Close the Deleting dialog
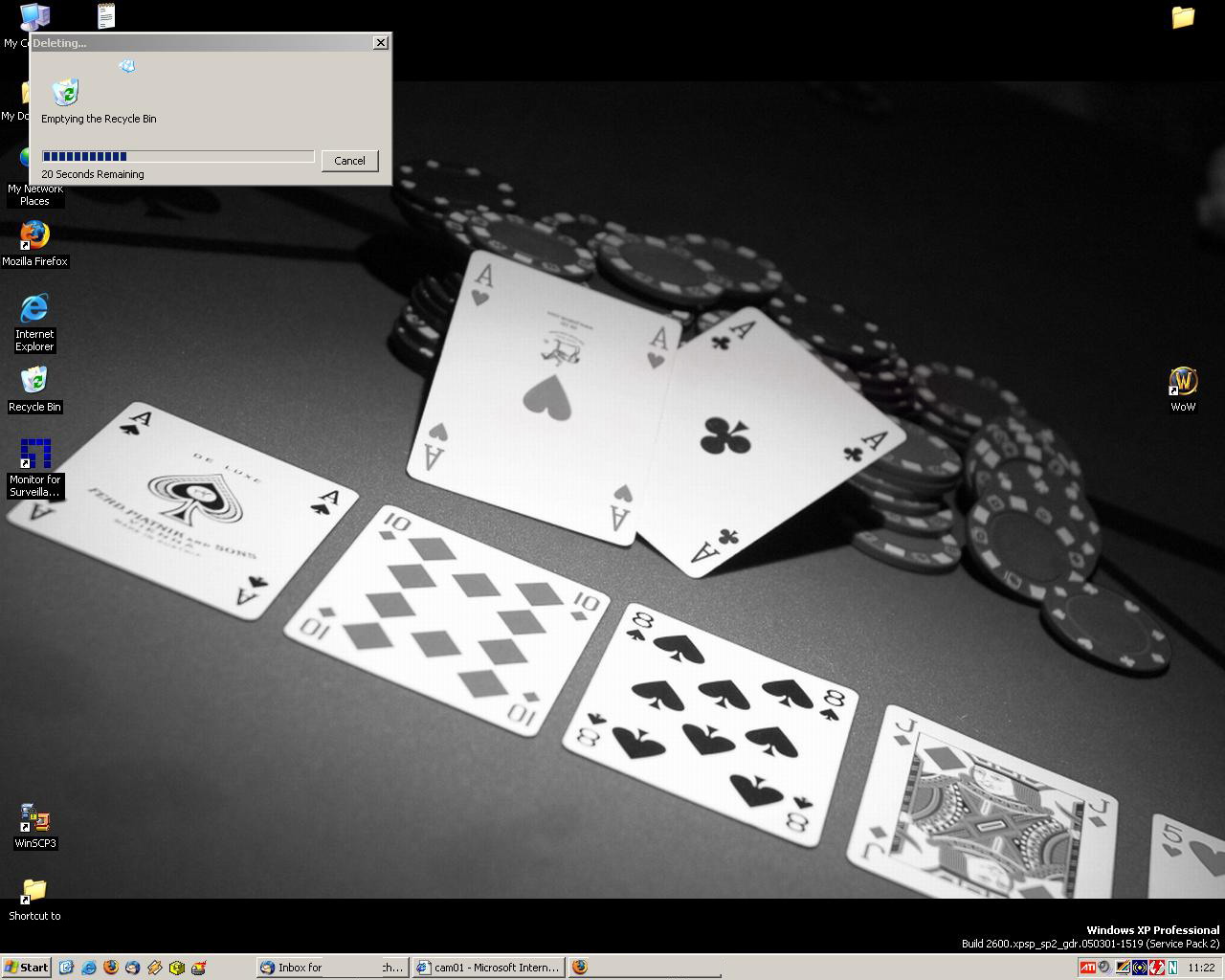The image size is (1225, 980). 380,43
